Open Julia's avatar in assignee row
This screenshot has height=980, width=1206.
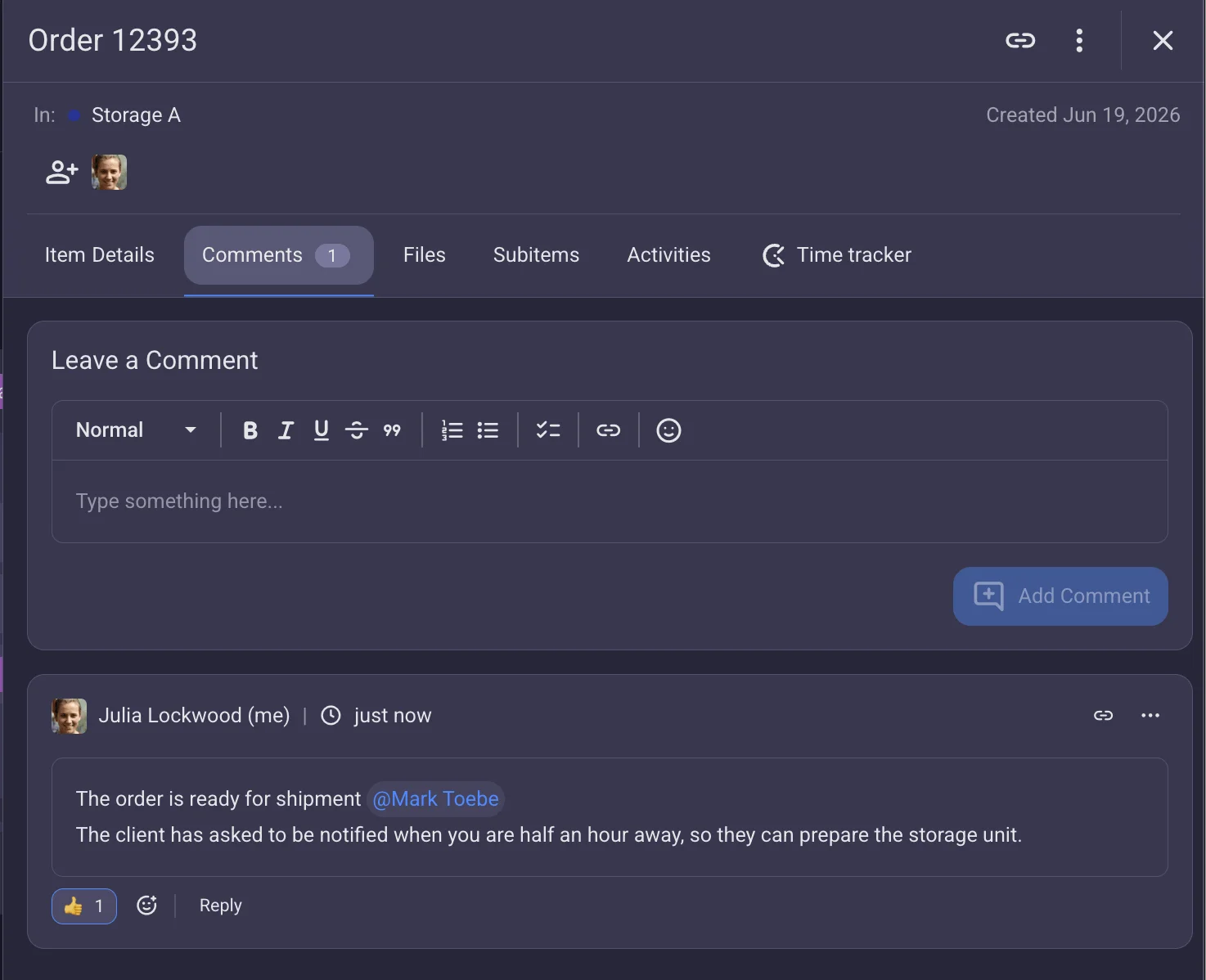tap(109, 172)
